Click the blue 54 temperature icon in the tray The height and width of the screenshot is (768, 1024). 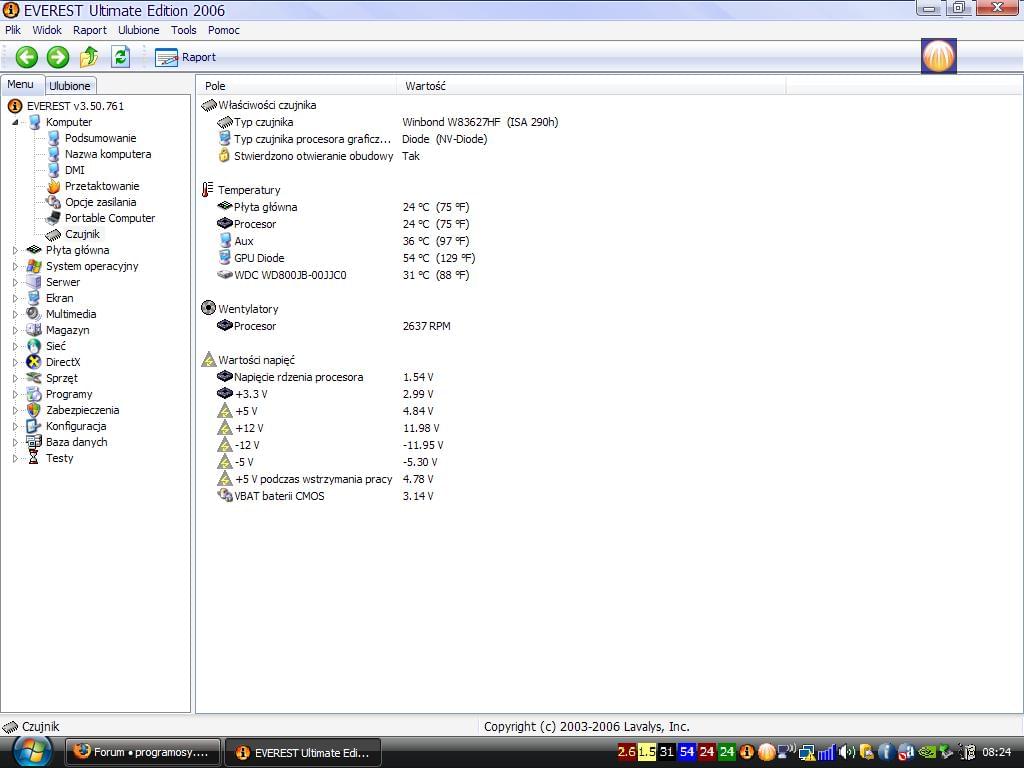[x=687, y=752]
